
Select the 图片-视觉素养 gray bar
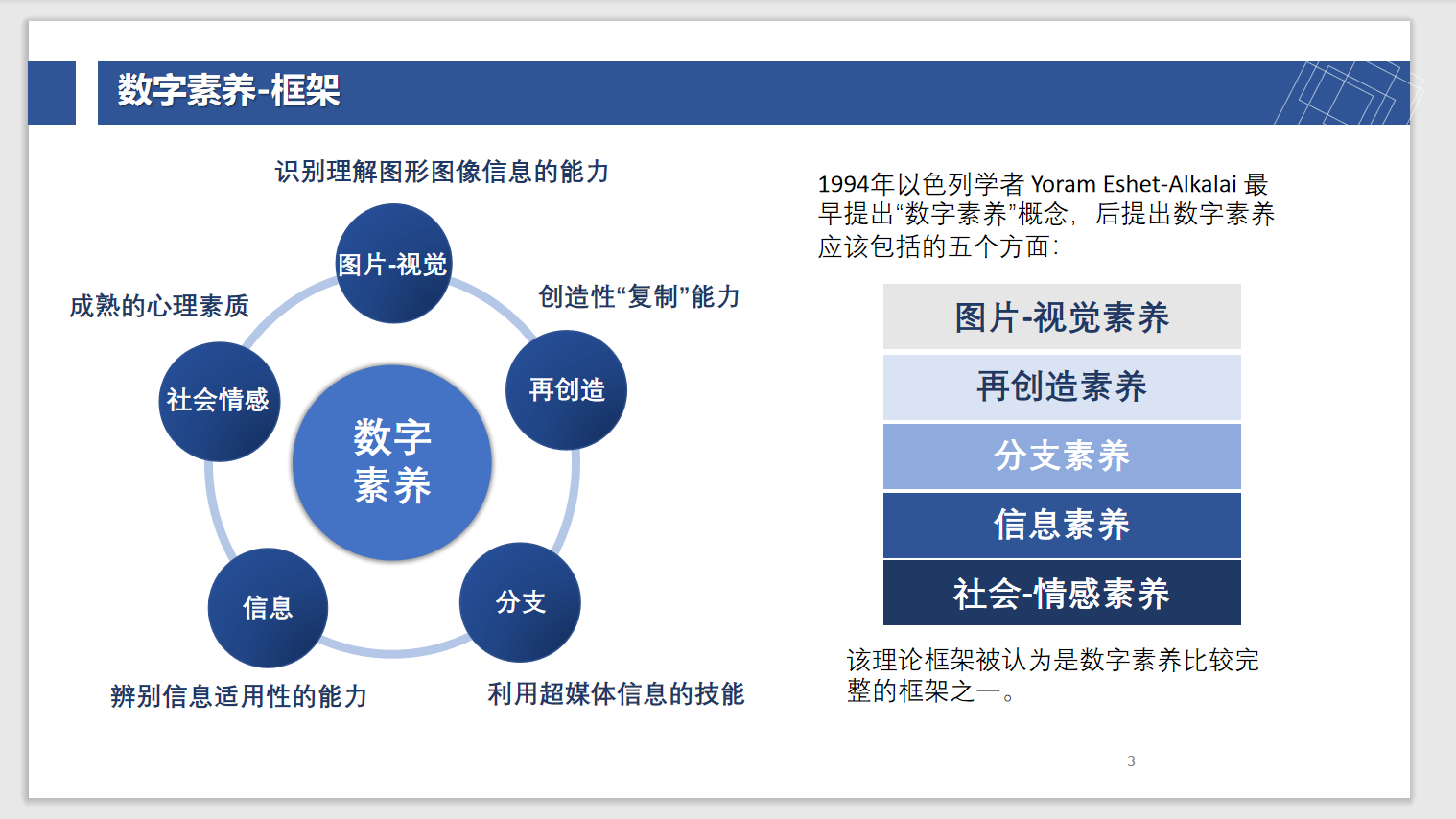(x=1061, y=316)
